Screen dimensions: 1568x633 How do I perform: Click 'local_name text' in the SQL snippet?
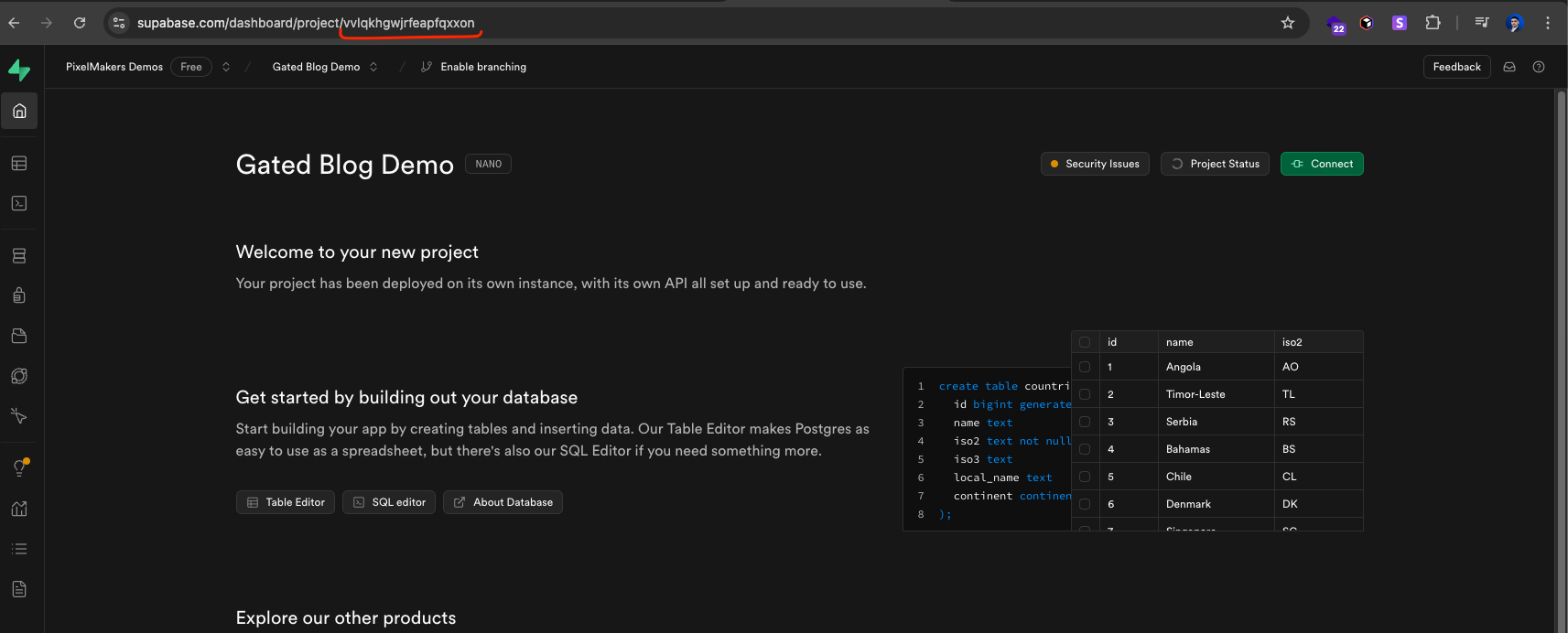coord(1003,477)
